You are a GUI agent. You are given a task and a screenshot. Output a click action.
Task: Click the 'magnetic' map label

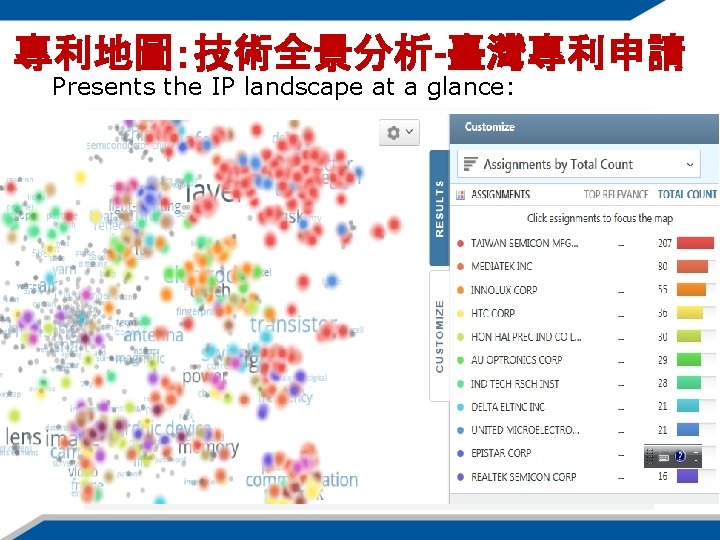[140, 359]
